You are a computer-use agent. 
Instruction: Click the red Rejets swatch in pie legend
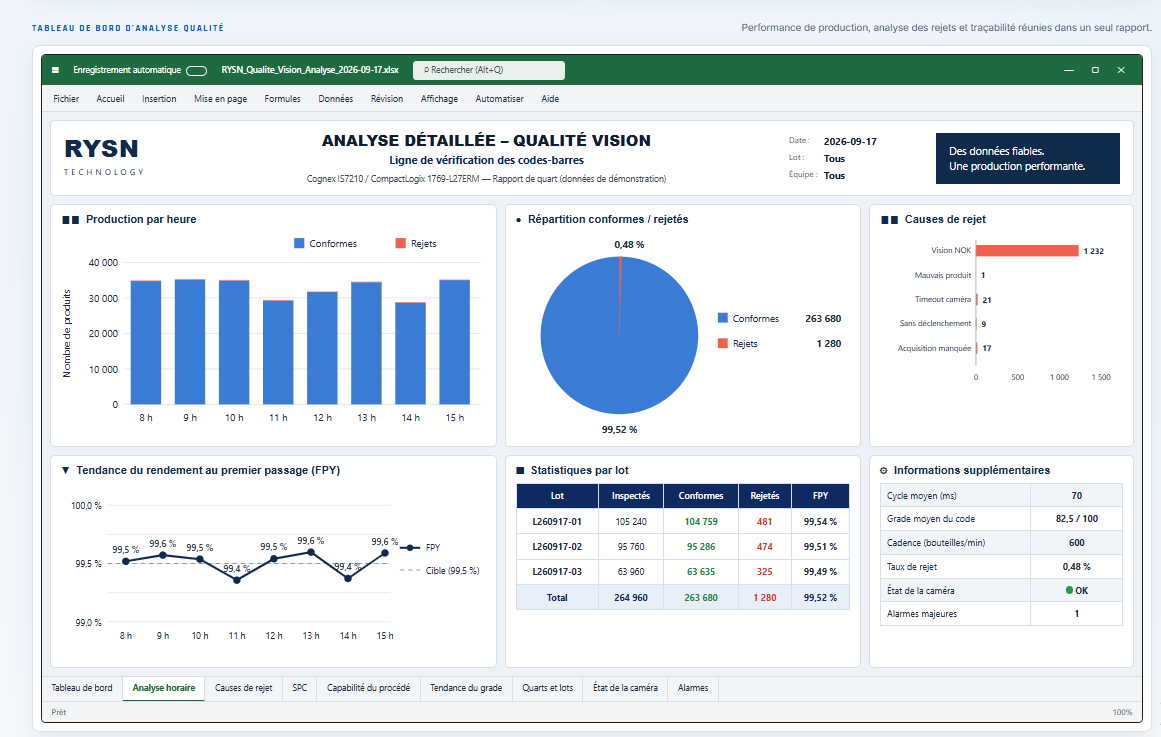[723, 343]
